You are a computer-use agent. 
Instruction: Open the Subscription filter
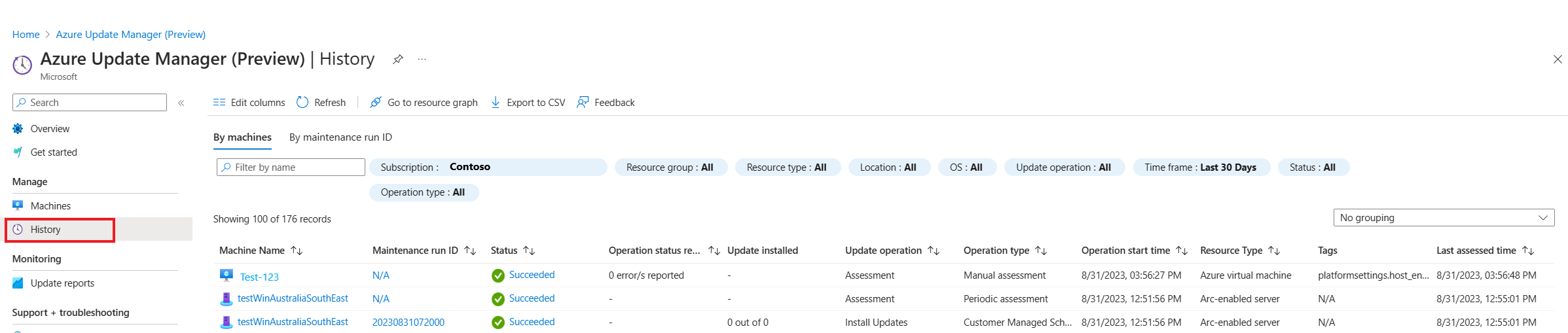click(488, 167)
